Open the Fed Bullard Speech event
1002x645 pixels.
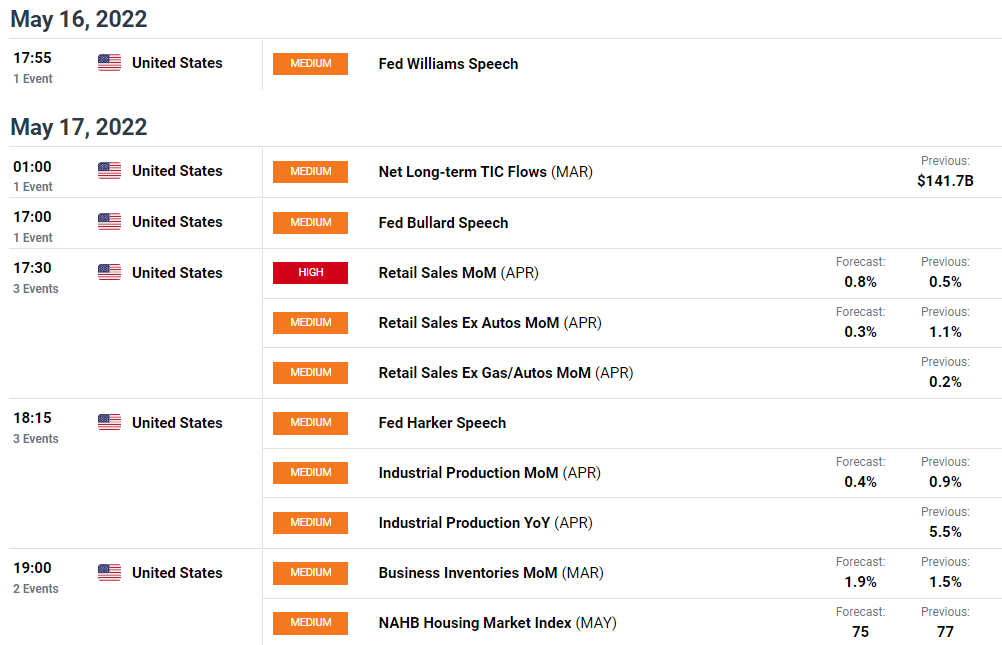point(443,222)
